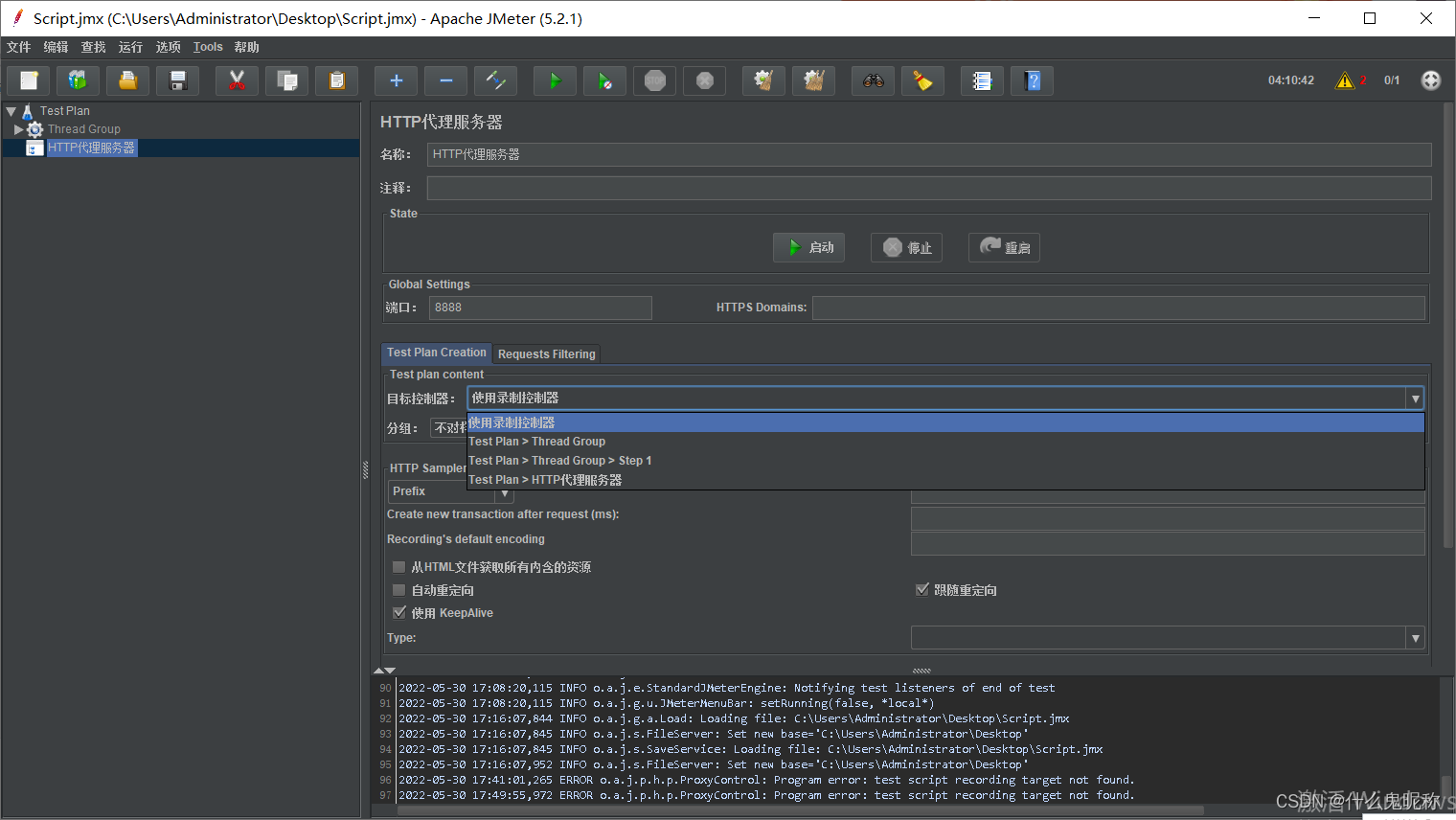Click log line 96 ProxyControl ERROR entry
The image size is (1456, 820).
(766, 780)
